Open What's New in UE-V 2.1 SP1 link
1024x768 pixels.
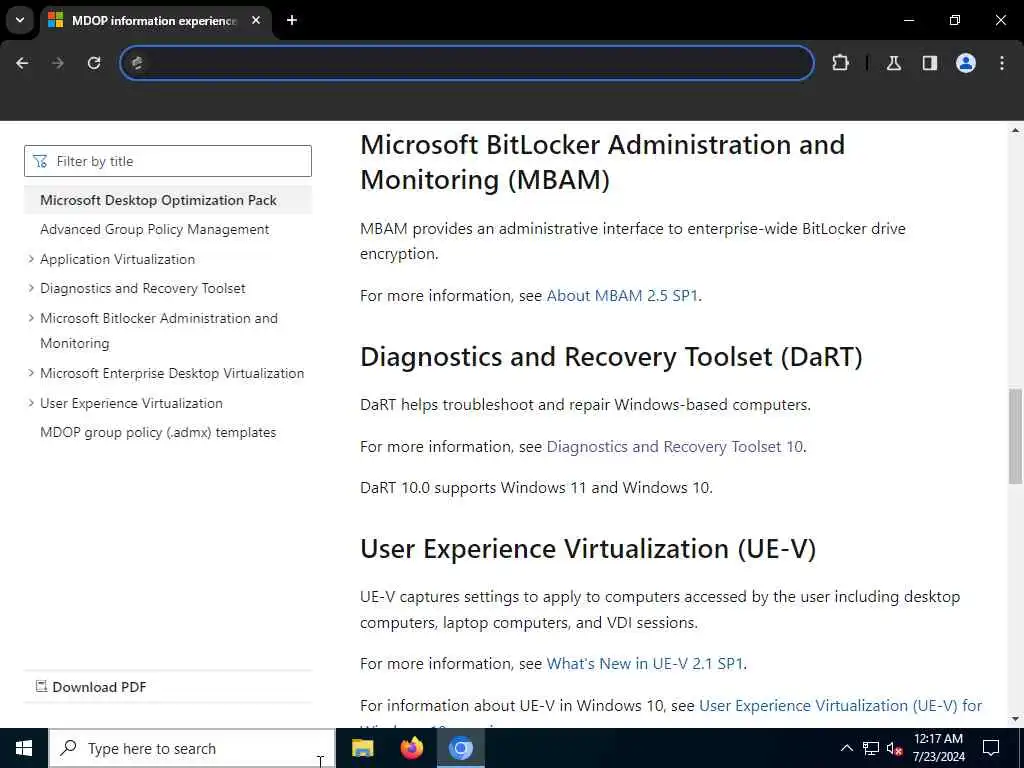tap(645, 664)
